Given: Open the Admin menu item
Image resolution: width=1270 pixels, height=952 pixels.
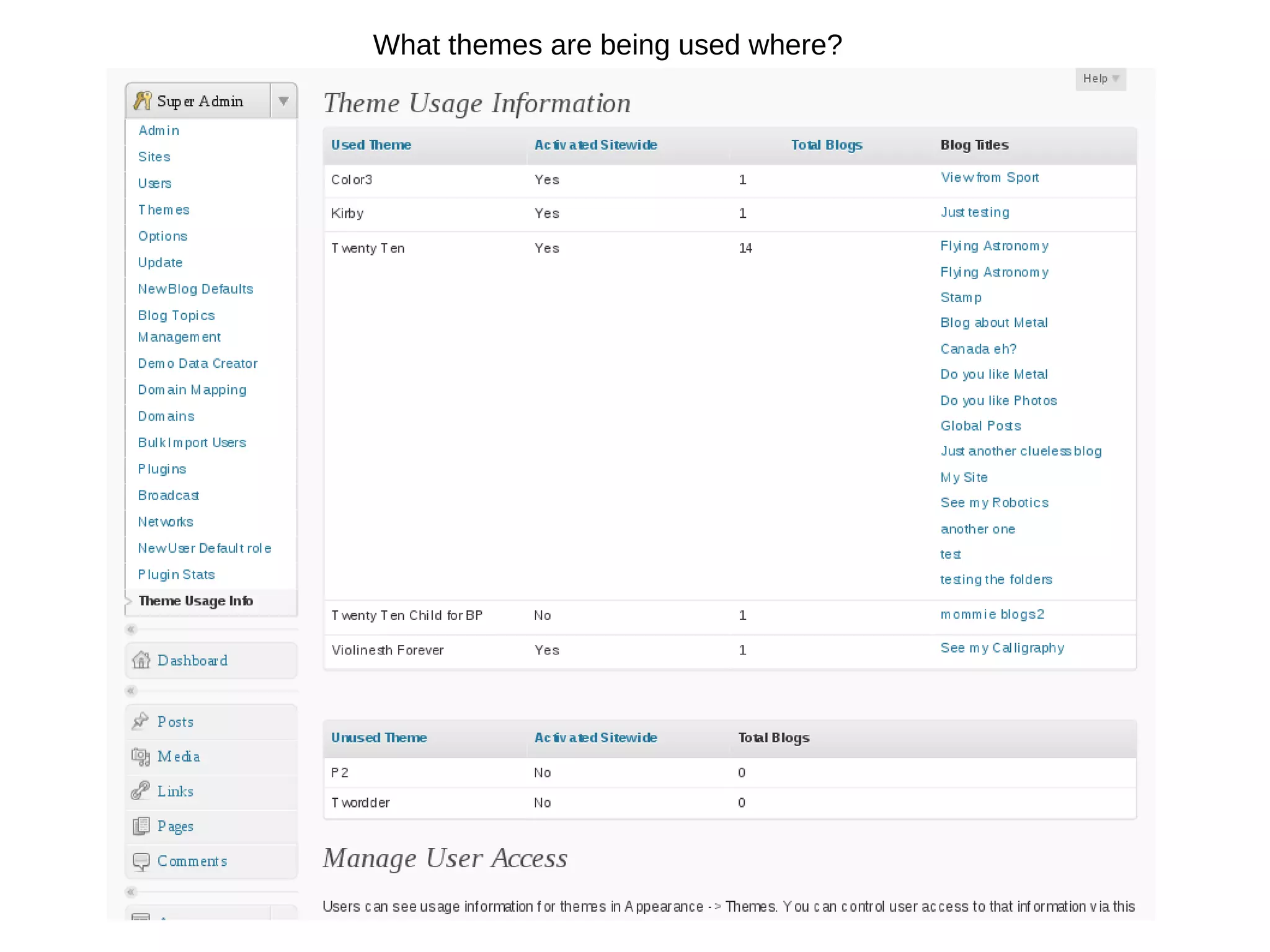Looking at the screenshot, I should pos(159,131).
